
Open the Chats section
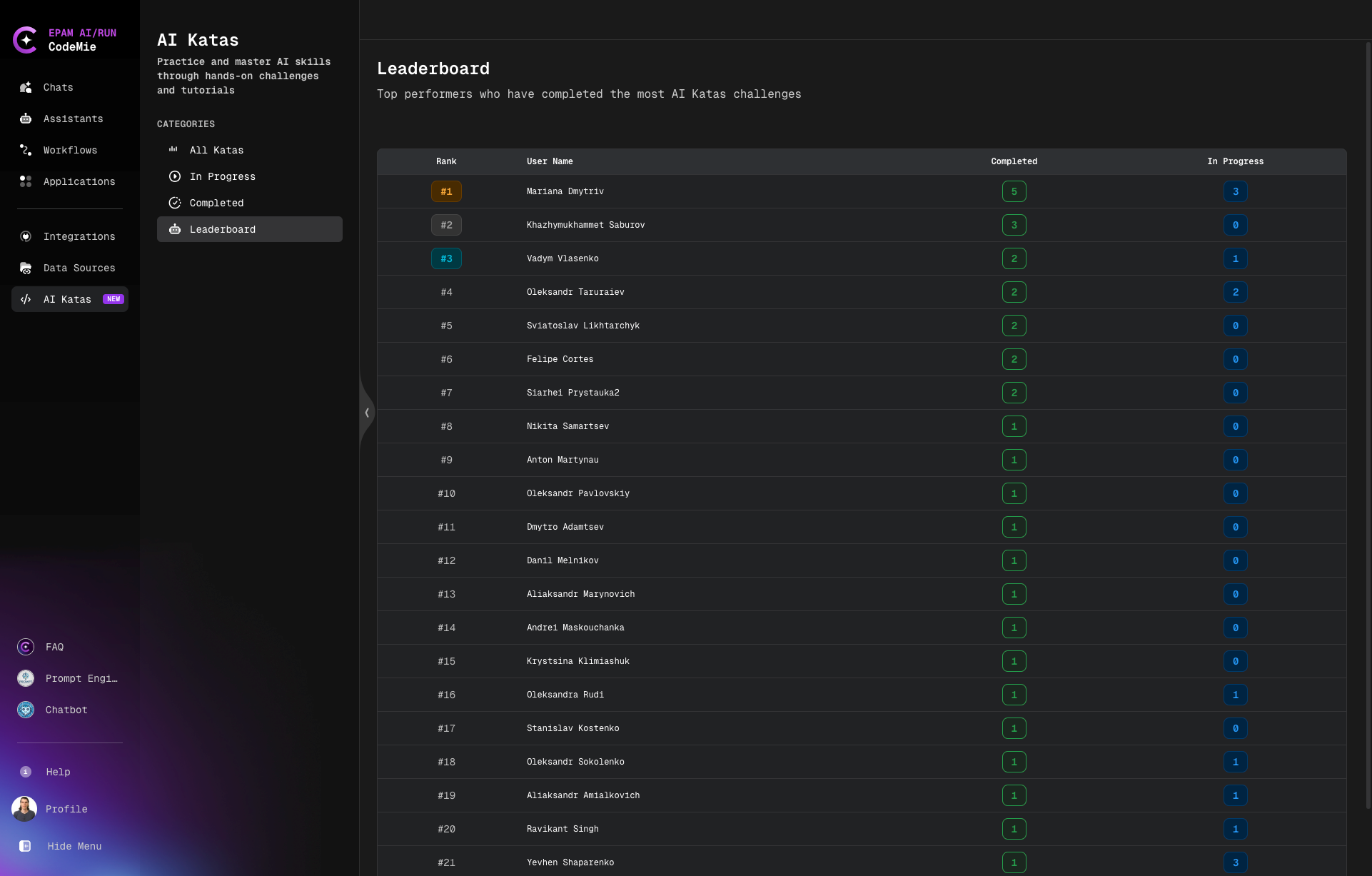click(x=59, y=87)
